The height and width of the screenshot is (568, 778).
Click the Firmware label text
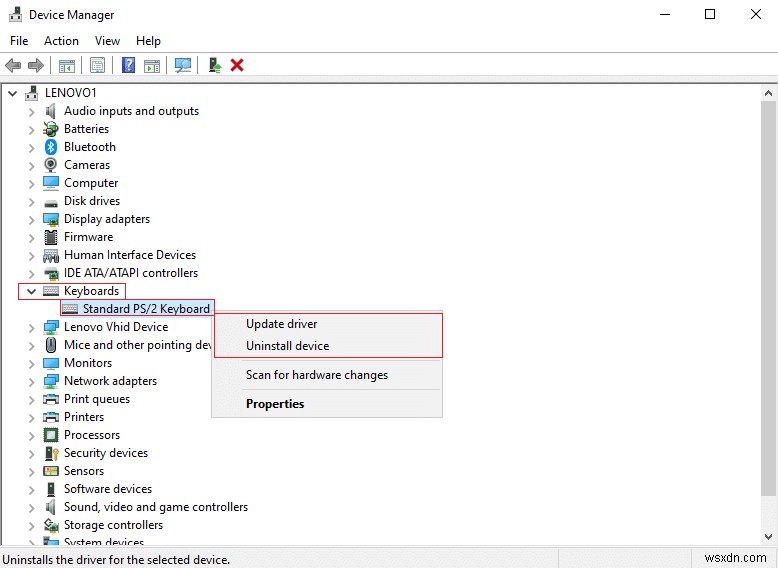(x=88, y=237)
